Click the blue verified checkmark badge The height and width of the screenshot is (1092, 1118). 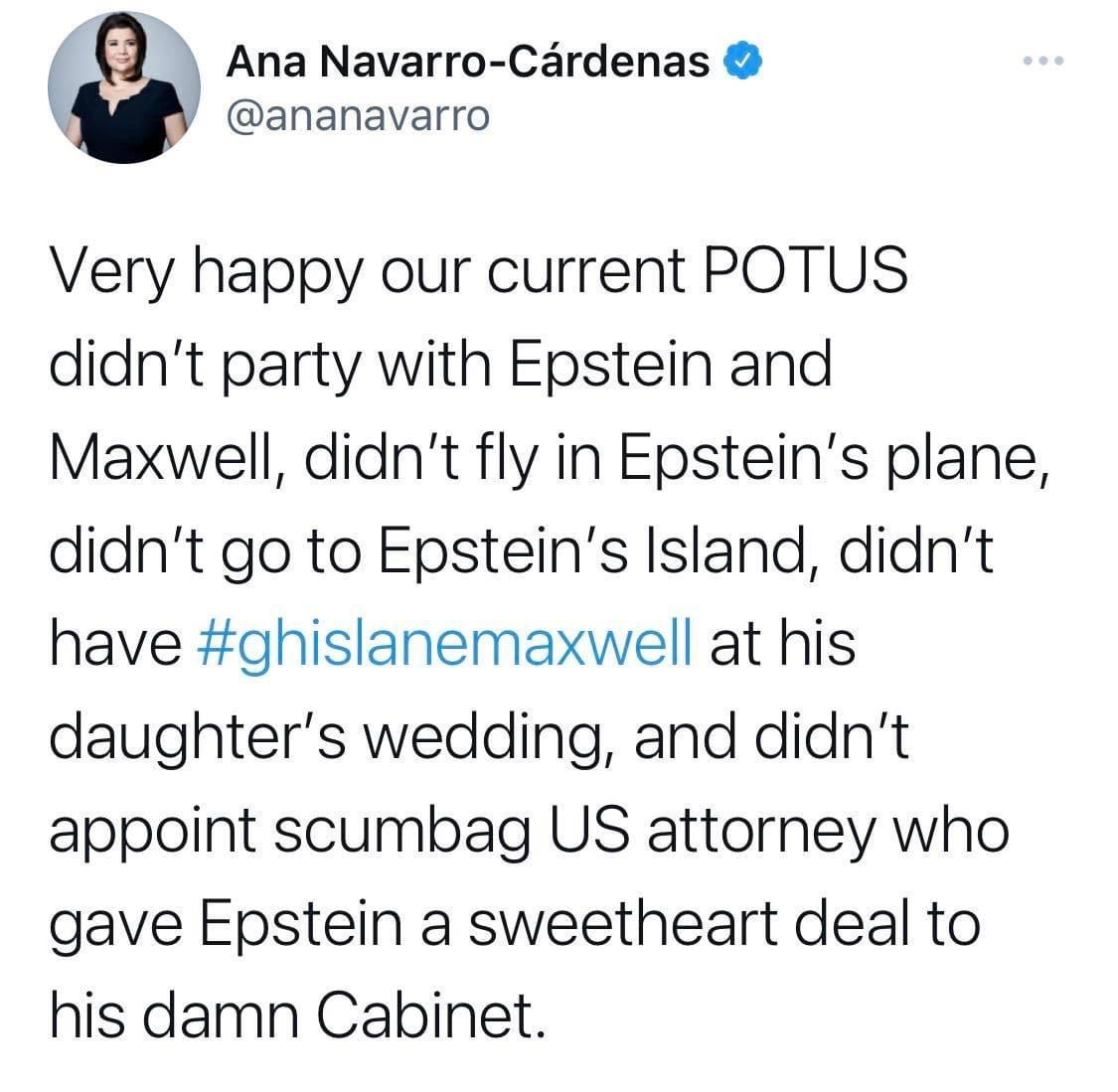point(743,61)
